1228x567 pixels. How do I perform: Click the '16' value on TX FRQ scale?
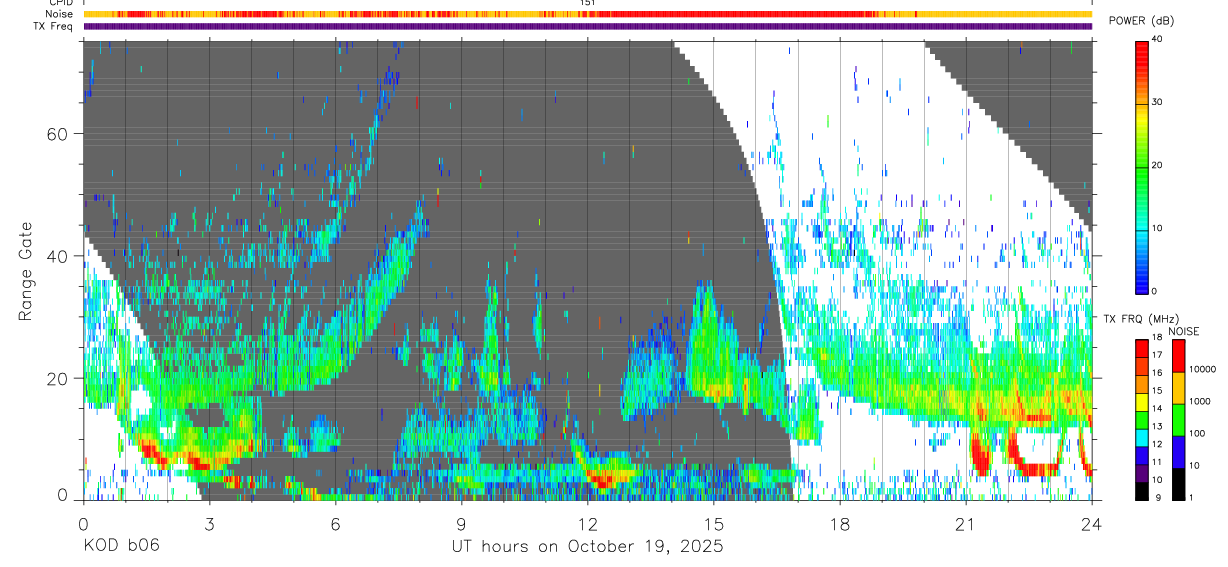[1157, 372]
